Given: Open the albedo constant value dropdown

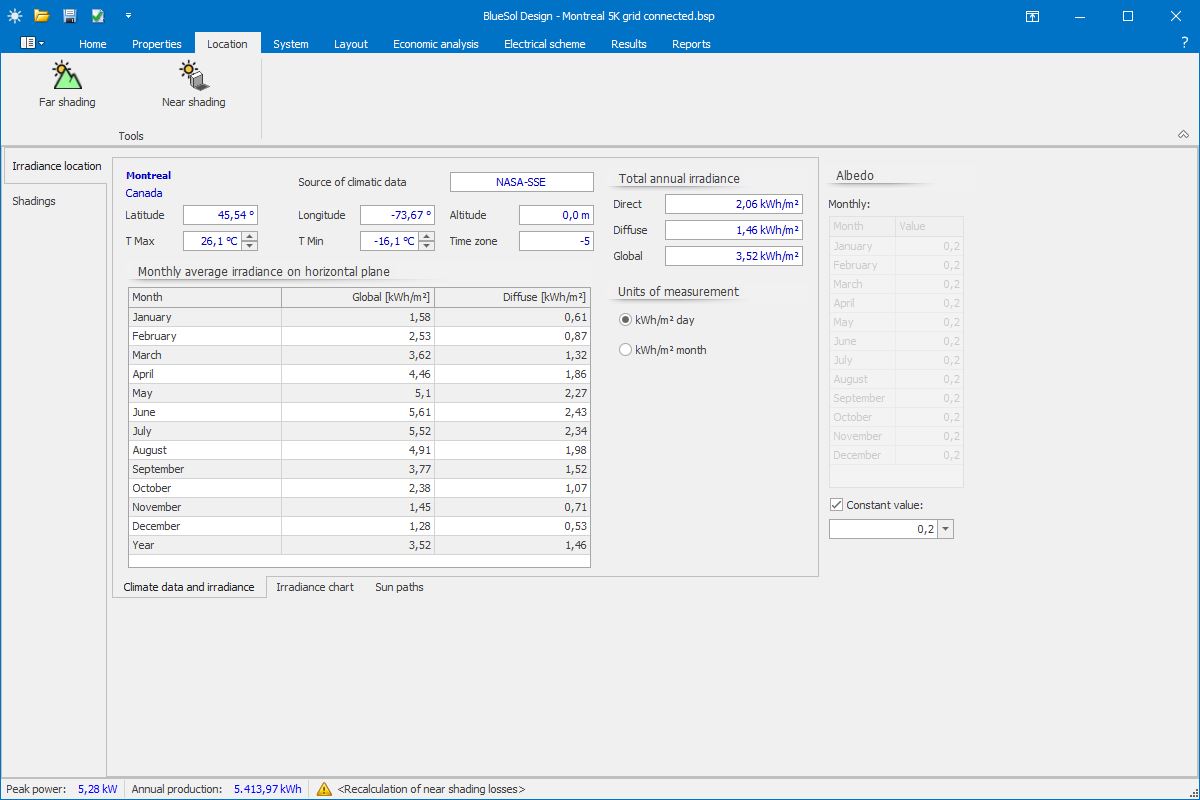Looking at the screenshot, I should click(x=946, y=529).
